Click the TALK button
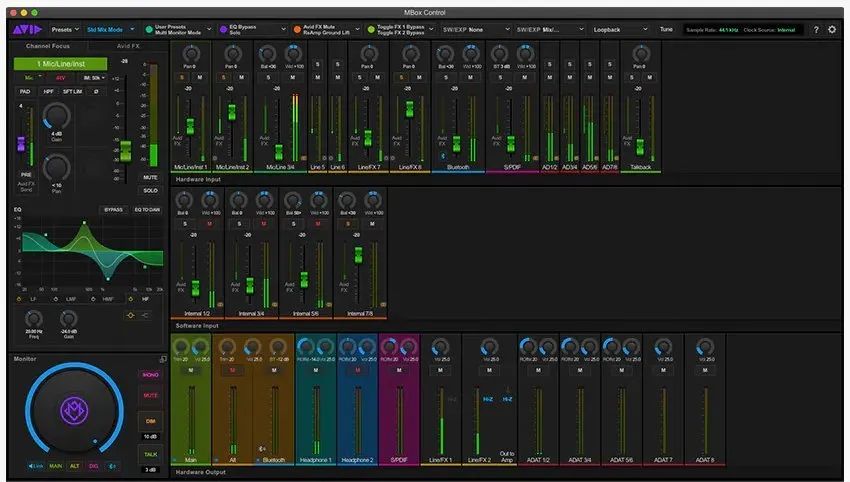Screen dimensions: 850x482 (150, 454)
